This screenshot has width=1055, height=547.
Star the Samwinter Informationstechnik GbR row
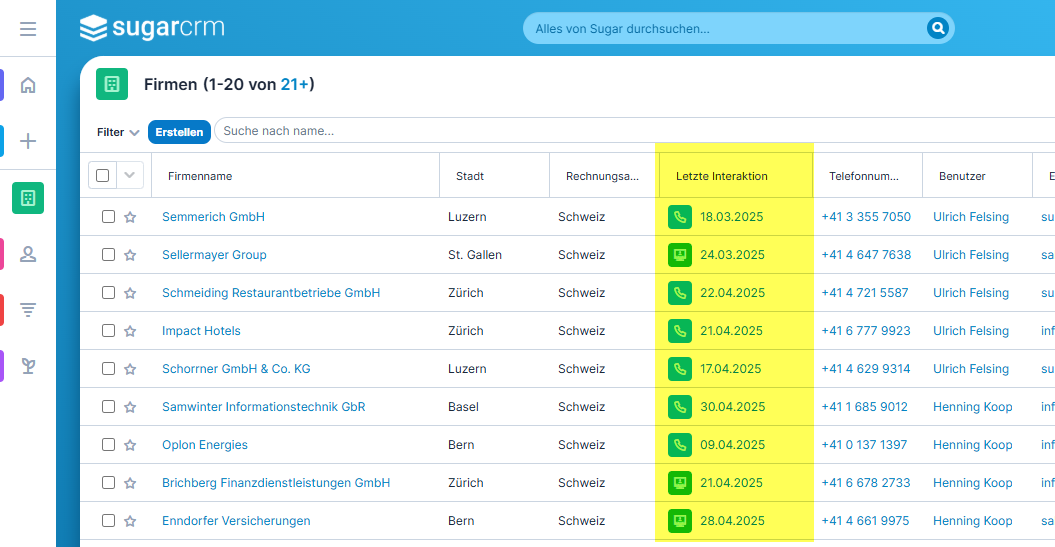130,407
